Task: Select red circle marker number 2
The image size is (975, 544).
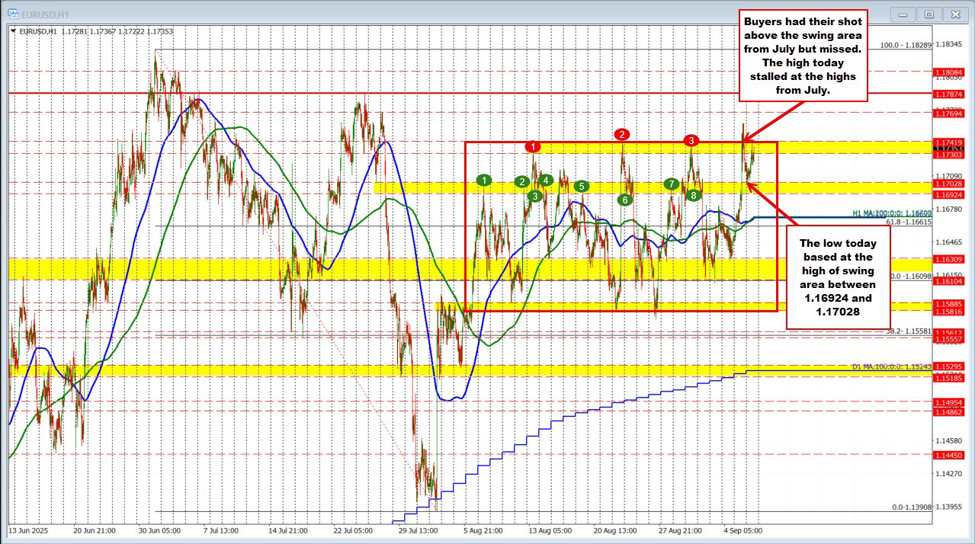Action: pyautogui.click(x=622, y=134)
